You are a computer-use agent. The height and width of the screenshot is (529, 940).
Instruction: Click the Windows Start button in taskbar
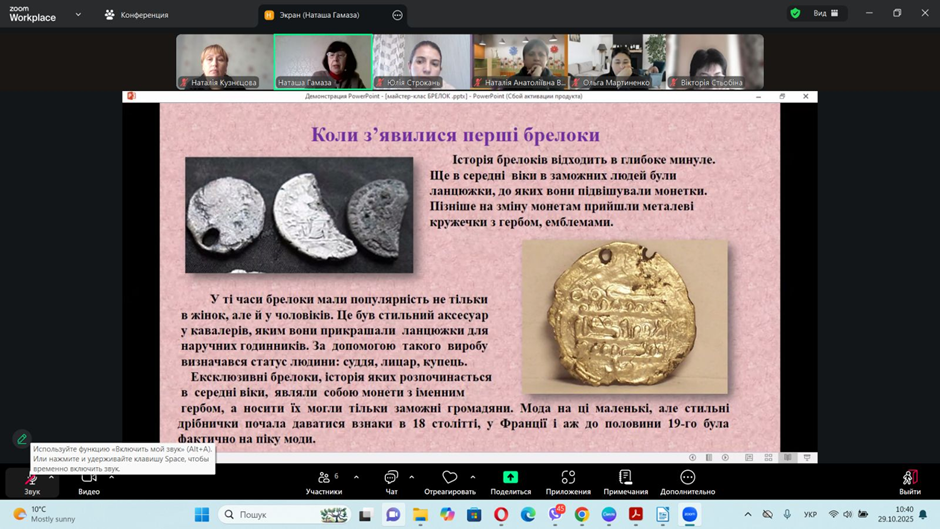202,514
